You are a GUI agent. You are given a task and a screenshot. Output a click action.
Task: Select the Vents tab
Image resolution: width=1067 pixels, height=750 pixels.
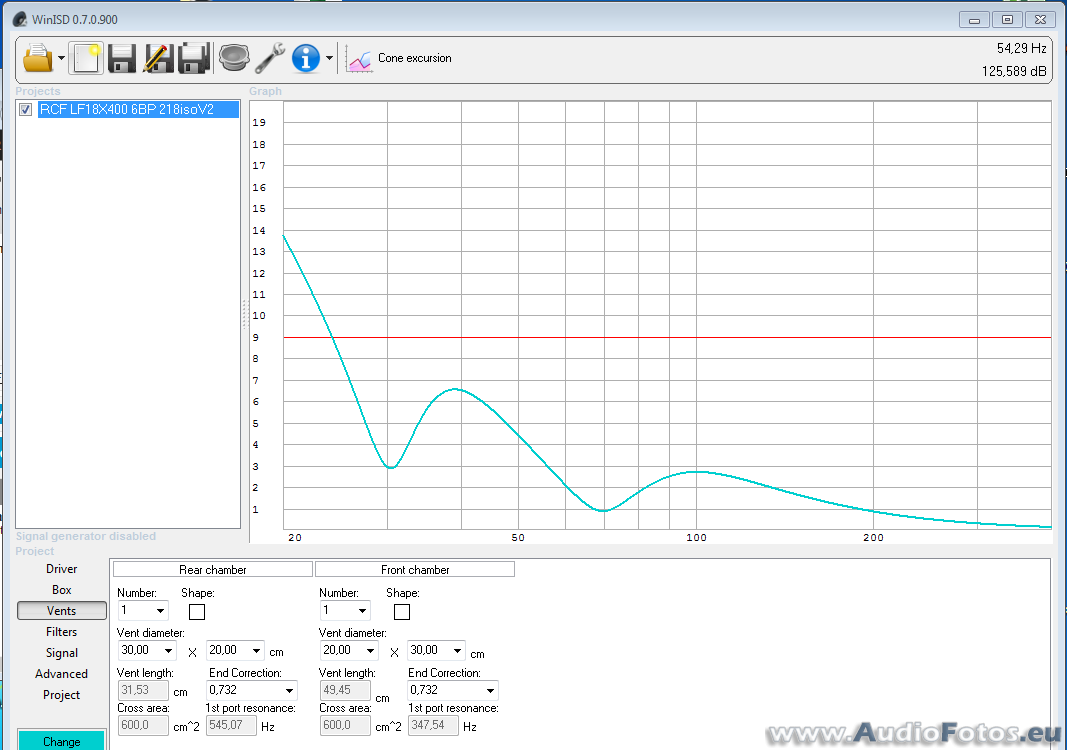click(61, 610)
